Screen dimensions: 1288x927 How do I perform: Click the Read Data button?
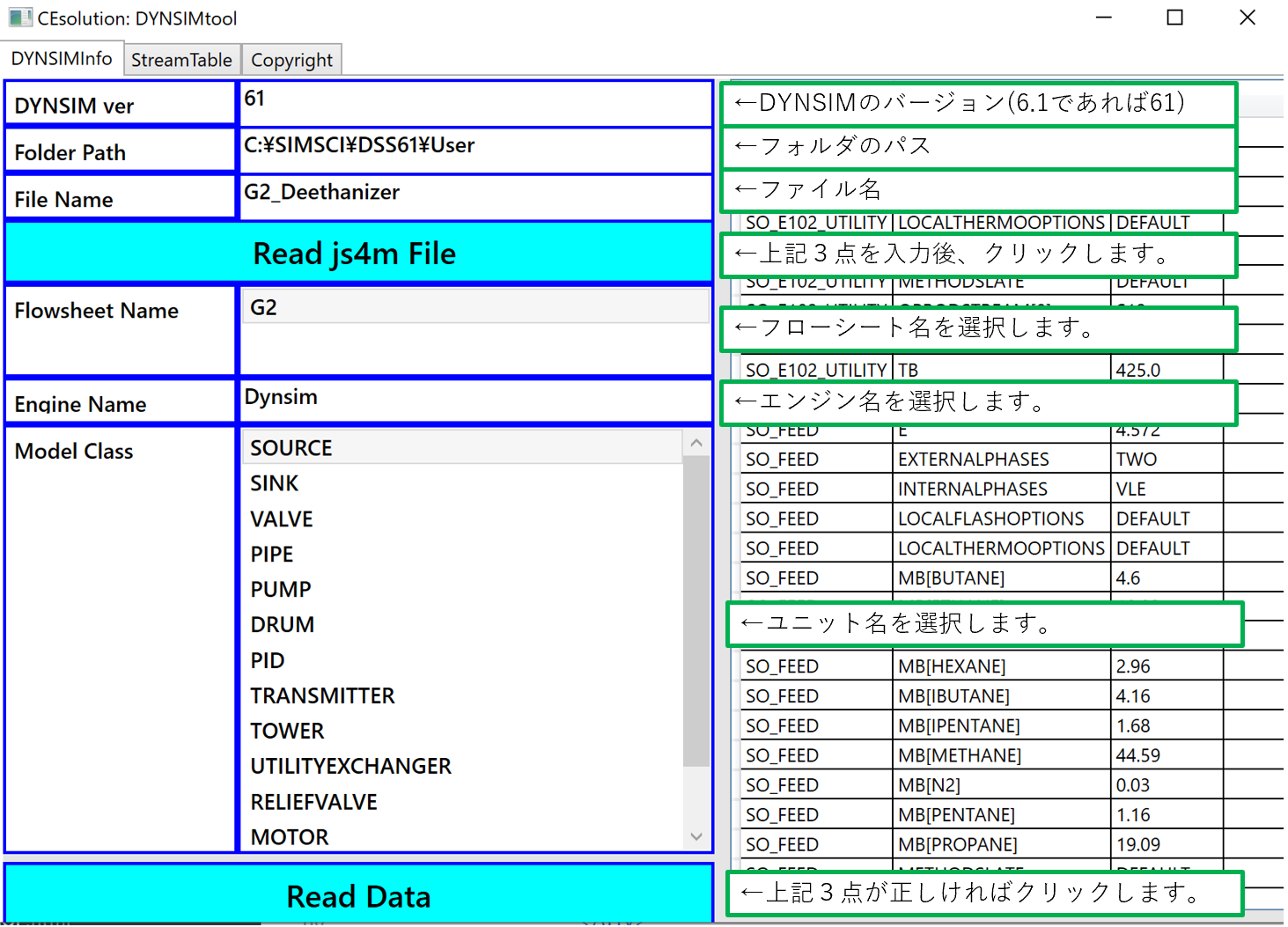(x=358, y=895)
